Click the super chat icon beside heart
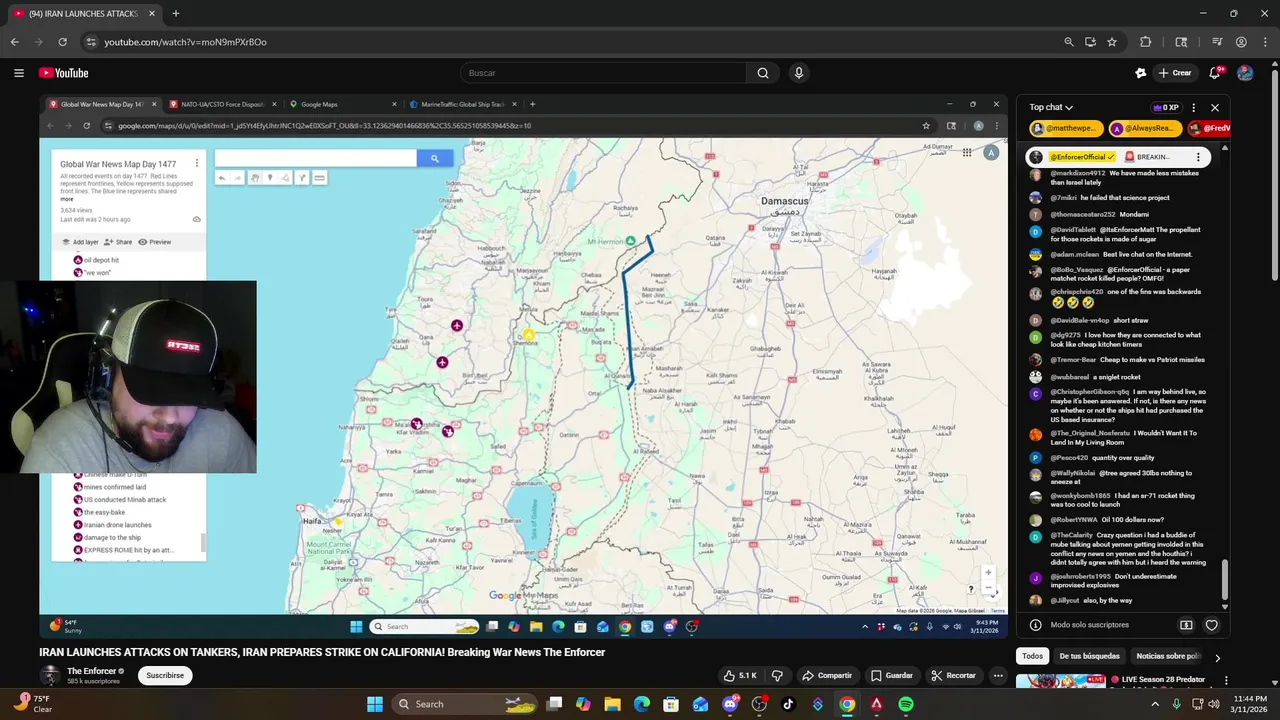Screen dimensions: 1280x720 click(x=1186, y=625)
